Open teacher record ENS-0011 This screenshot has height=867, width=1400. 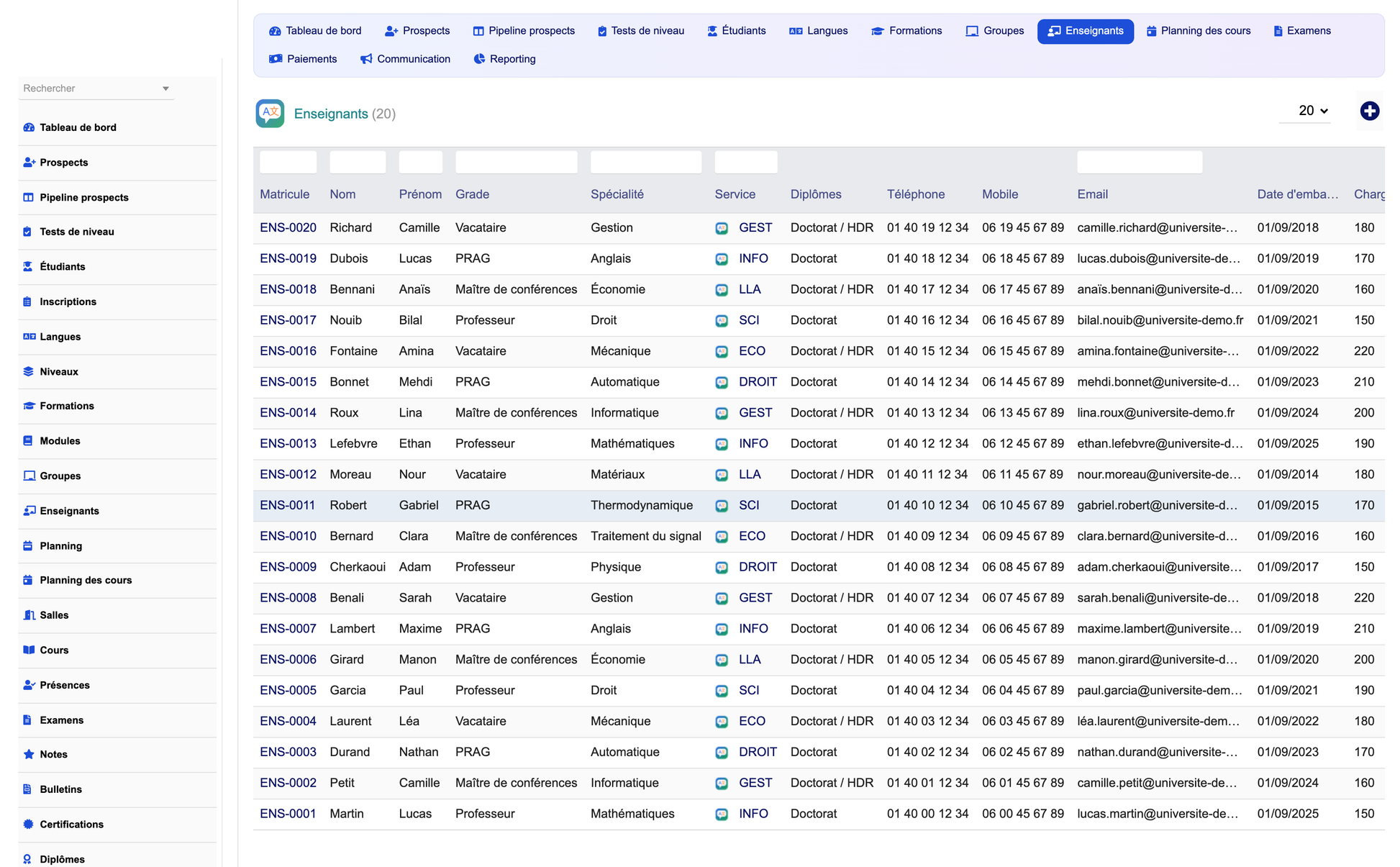287,506
